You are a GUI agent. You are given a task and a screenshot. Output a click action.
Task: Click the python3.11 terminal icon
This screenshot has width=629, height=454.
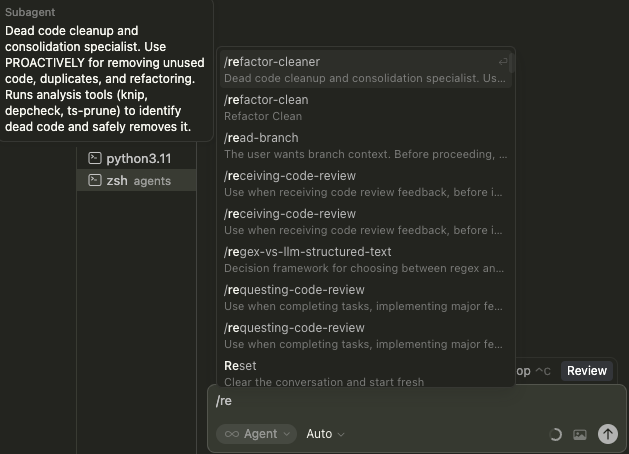point(94,158)
